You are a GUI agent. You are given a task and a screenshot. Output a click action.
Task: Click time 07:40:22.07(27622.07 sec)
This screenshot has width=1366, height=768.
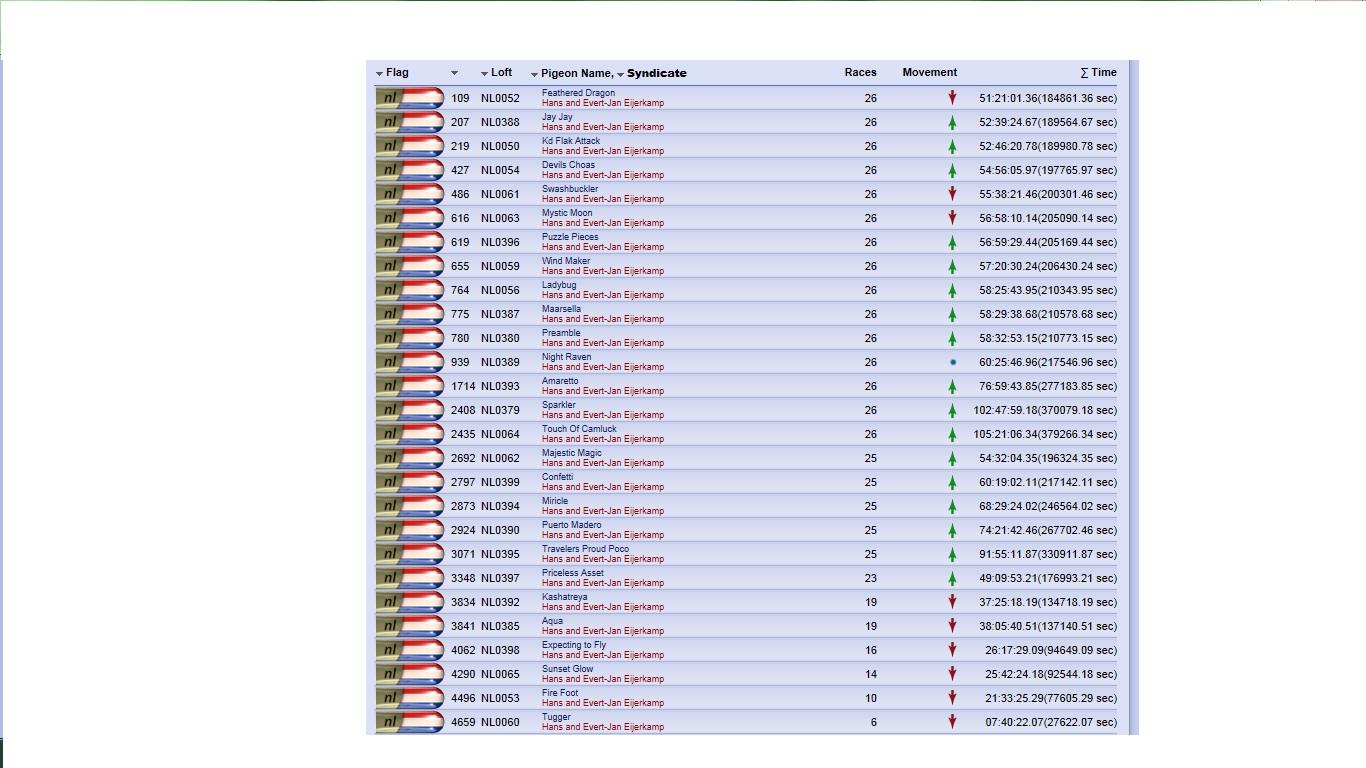(1051, 722)
